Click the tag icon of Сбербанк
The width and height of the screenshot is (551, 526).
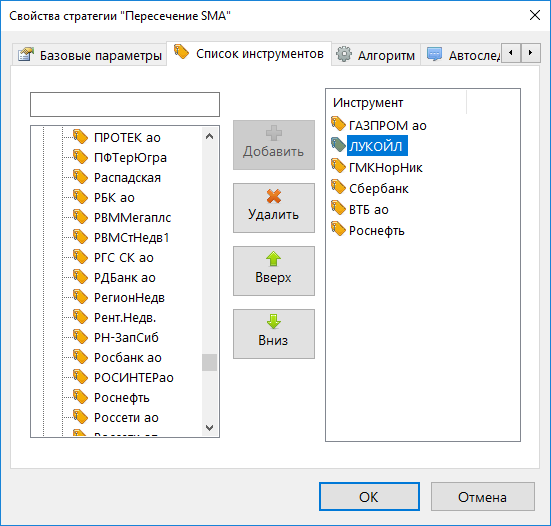pos(338,187)
